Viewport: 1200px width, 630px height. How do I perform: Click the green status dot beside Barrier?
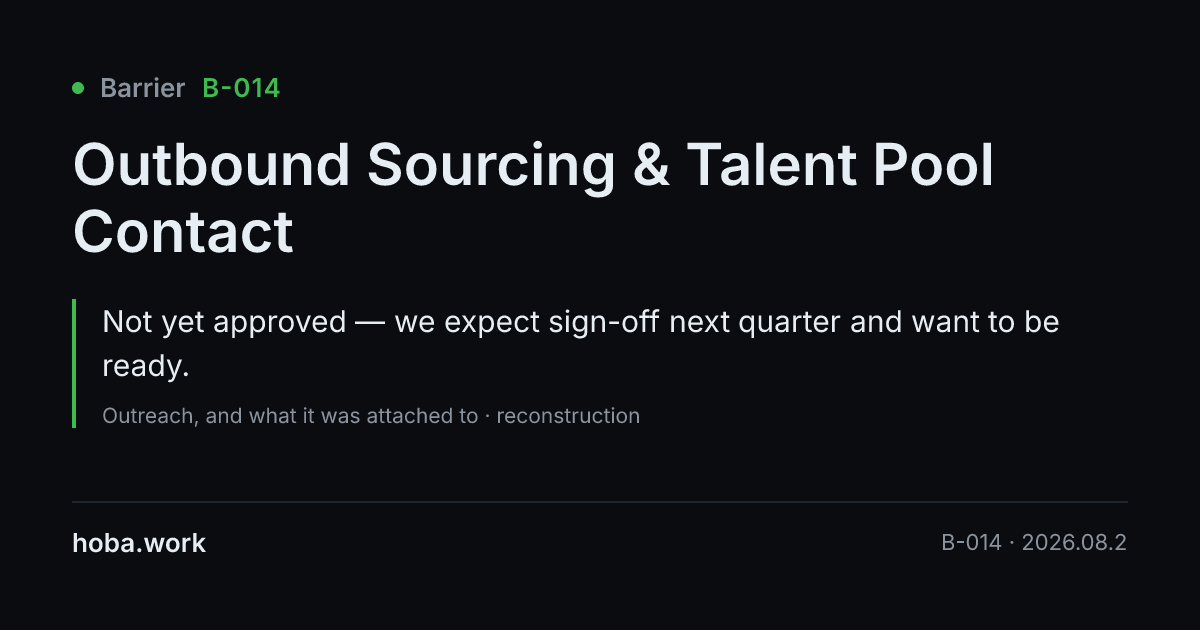pyautogui.click(x=78, y=88)
